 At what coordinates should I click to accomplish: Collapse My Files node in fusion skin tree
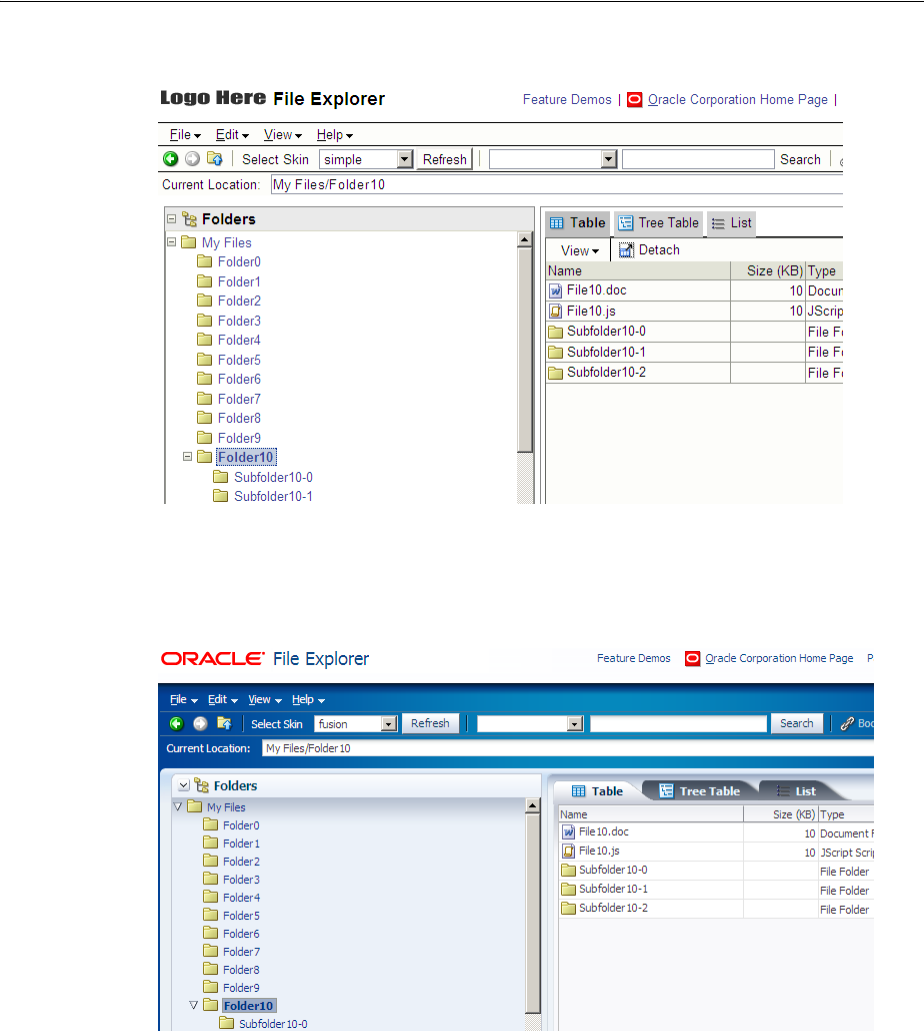[178, 806]
